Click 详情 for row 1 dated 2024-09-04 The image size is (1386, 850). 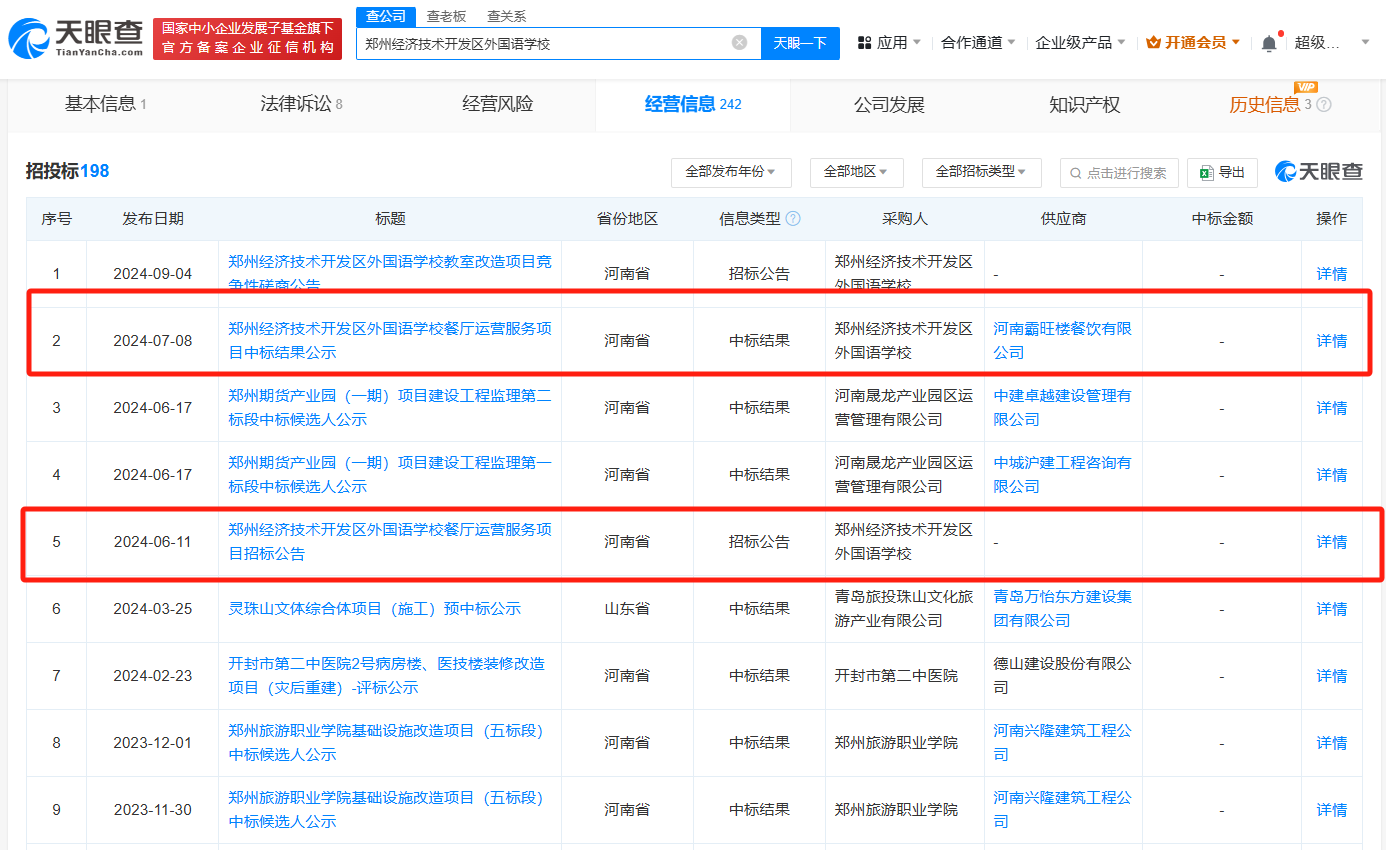[1331, 274]
